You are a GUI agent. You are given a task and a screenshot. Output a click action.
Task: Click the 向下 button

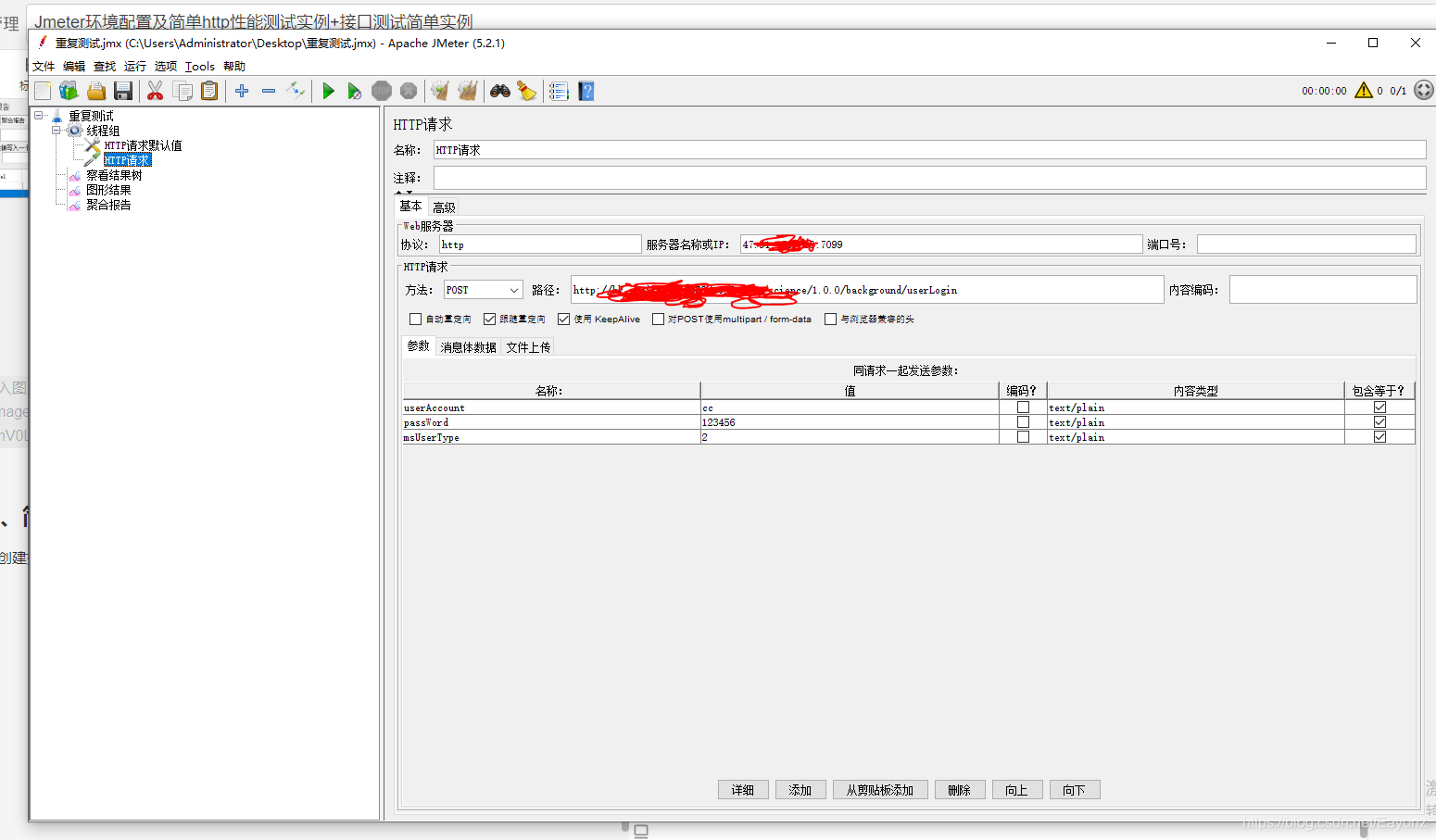click(x=1075, y=790)
